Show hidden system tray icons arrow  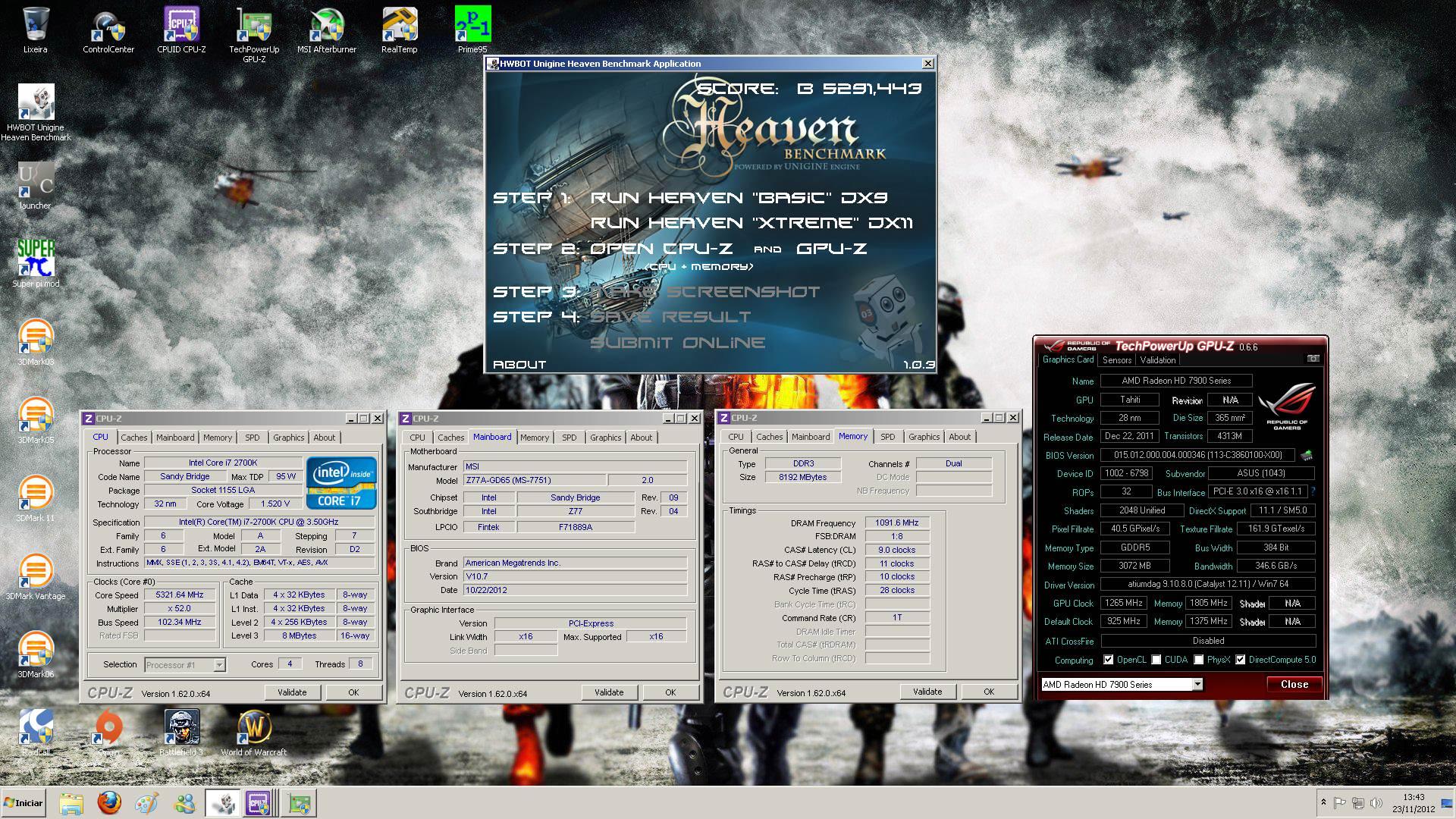[1323, 802]
